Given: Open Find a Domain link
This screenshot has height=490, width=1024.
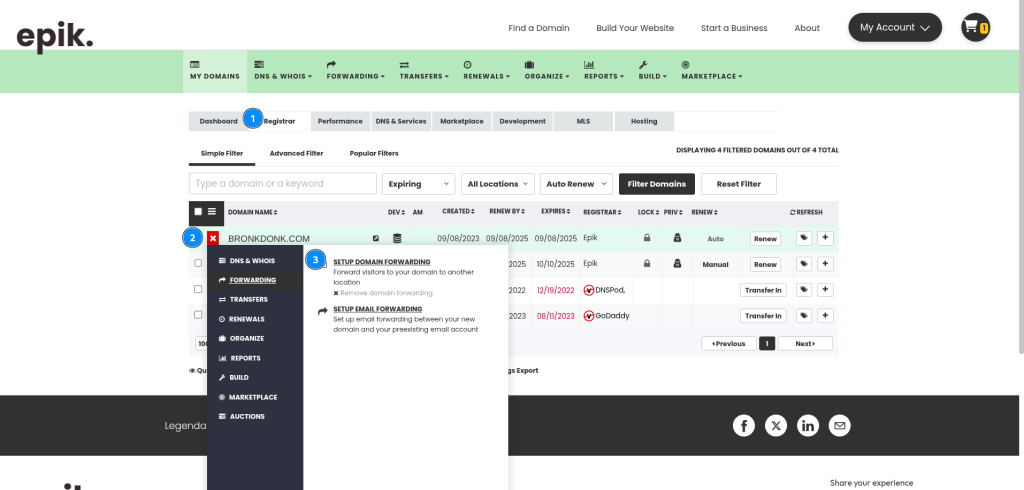Looking at the screenshot, I should (539, 28).
